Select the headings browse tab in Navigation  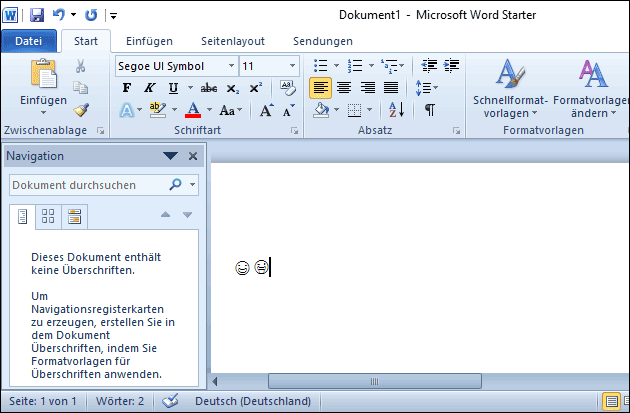tap(22, 217)
